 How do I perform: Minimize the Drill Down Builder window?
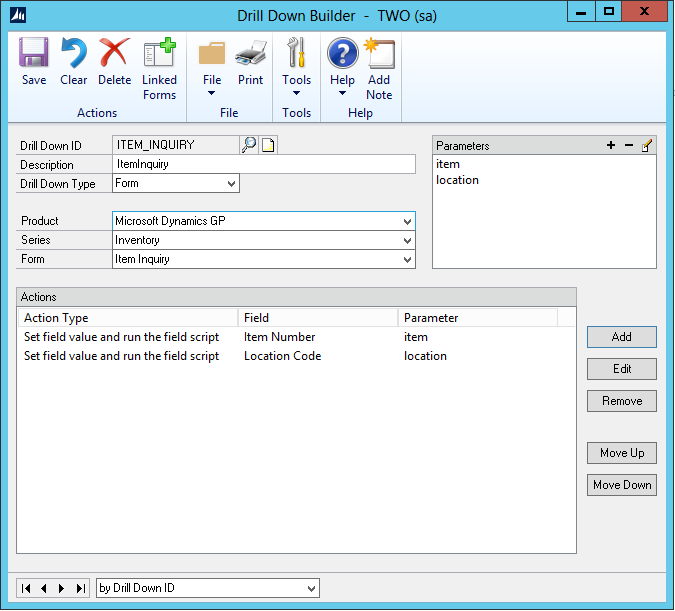[581, 12]
